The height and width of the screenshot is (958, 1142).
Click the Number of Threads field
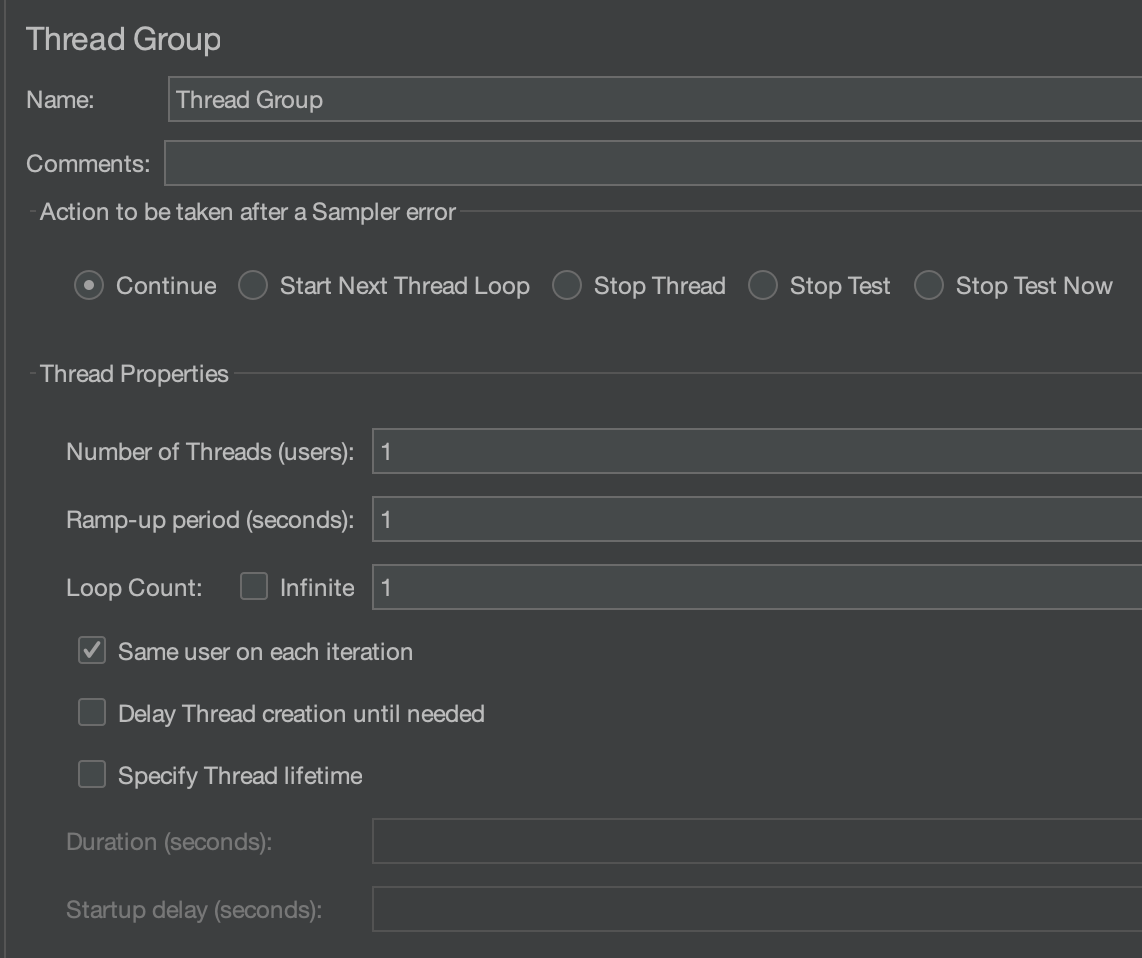(x=757, y=452)
